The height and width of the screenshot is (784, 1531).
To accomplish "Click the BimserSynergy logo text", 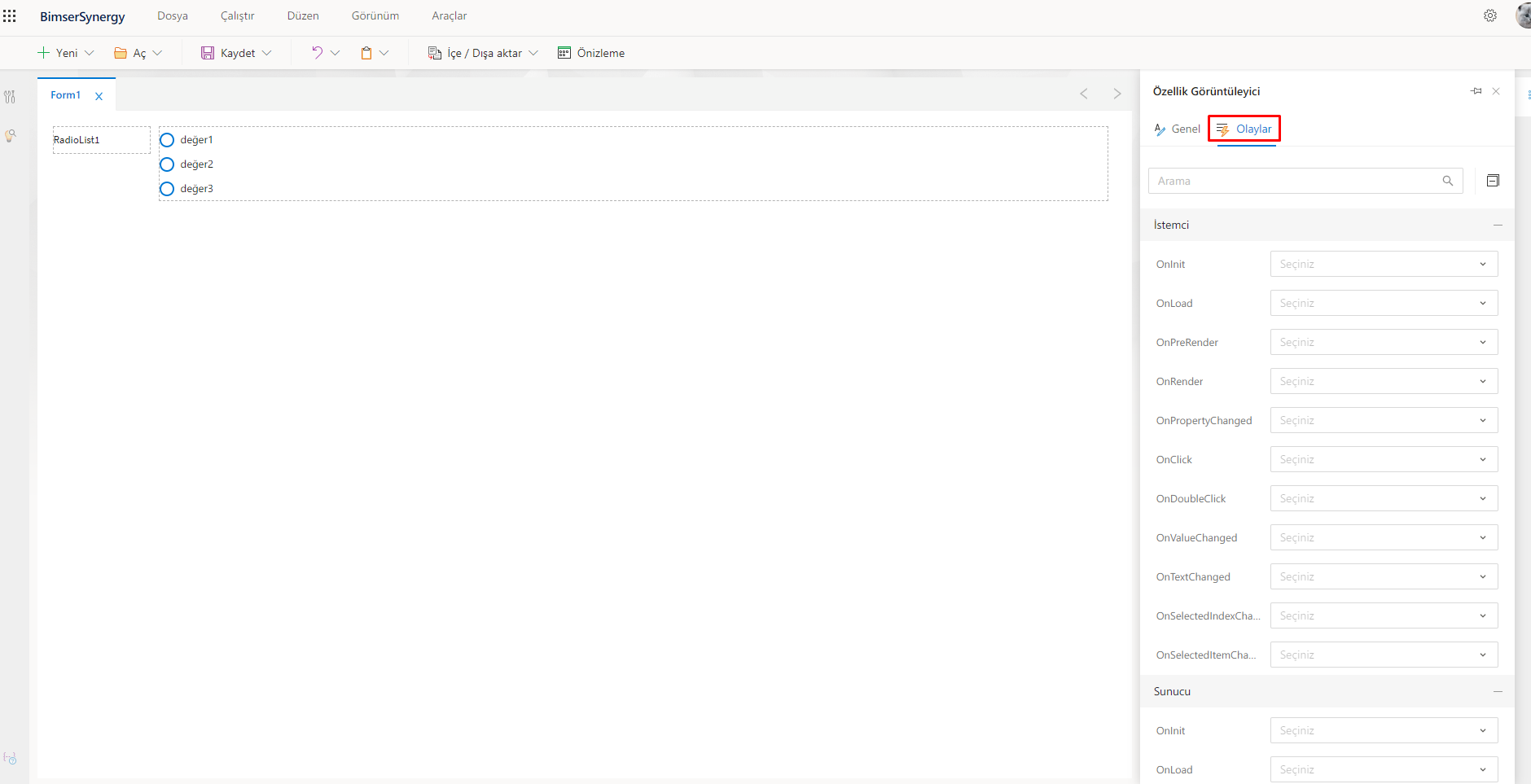I will pyautogui.click(x=82, y=16).
